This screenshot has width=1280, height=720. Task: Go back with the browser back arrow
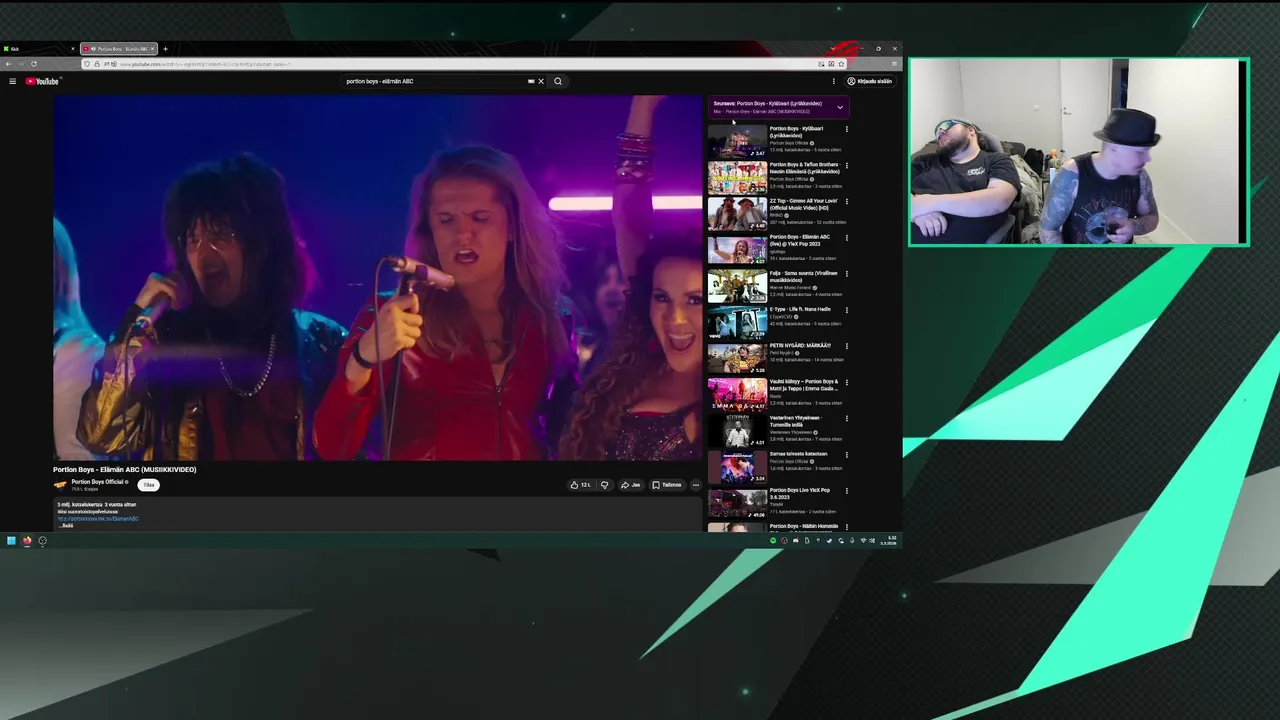coord(8,64)
